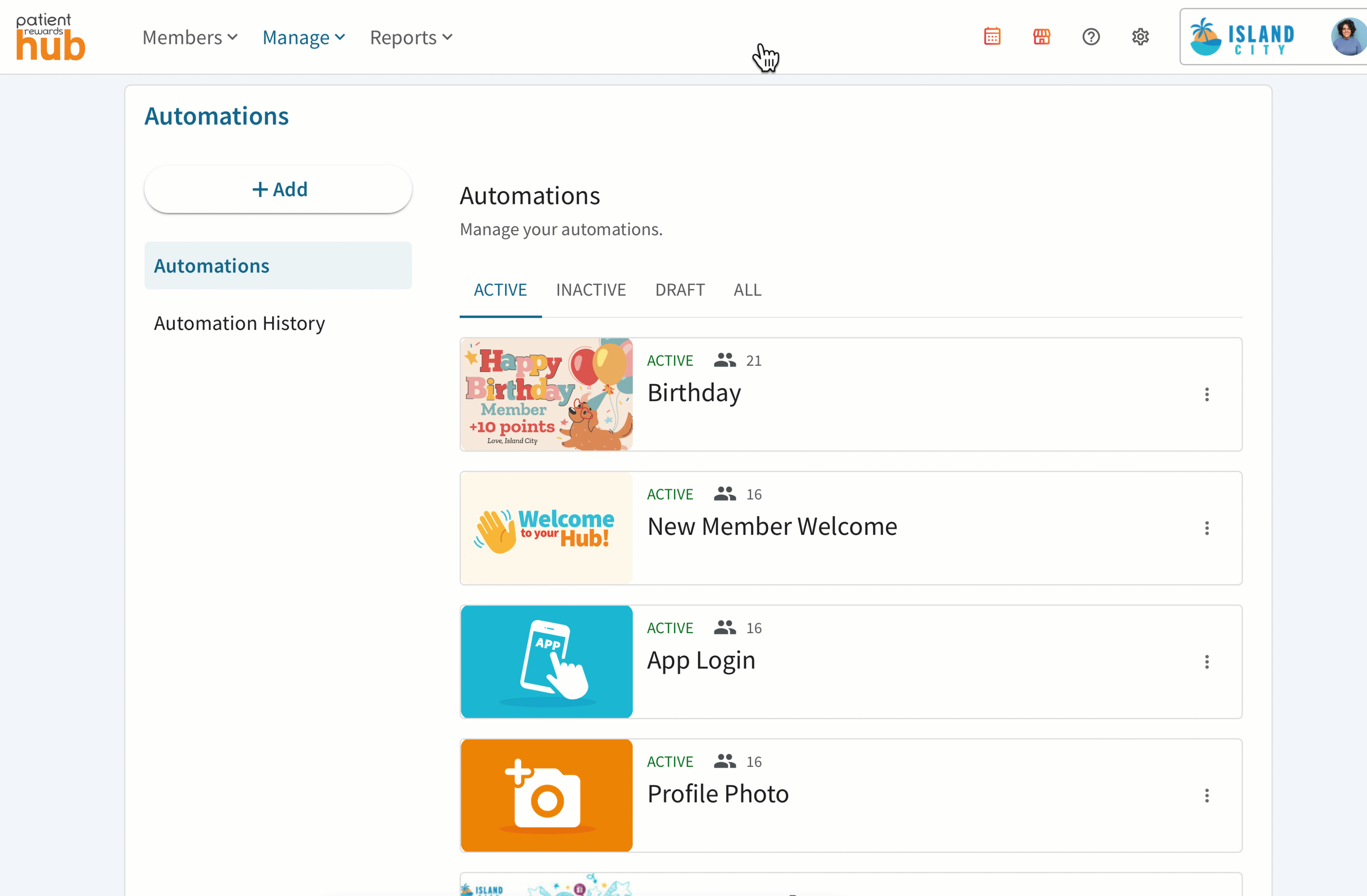Click the 'Manage your automations.' subtitle

click(x=561, y=230)
